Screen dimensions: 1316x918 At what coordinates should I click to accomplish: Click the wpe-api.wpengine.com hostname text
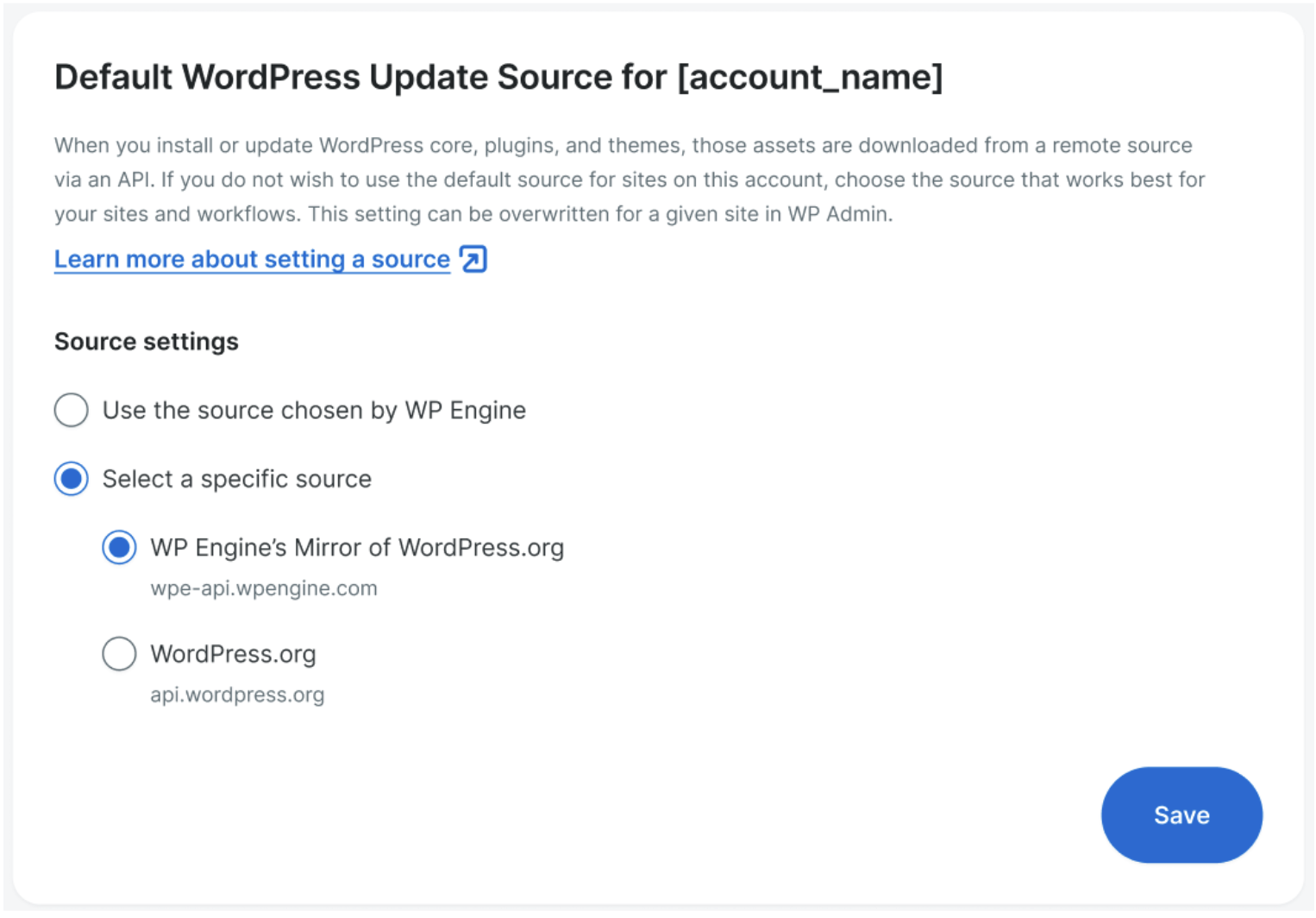[264, 588]
